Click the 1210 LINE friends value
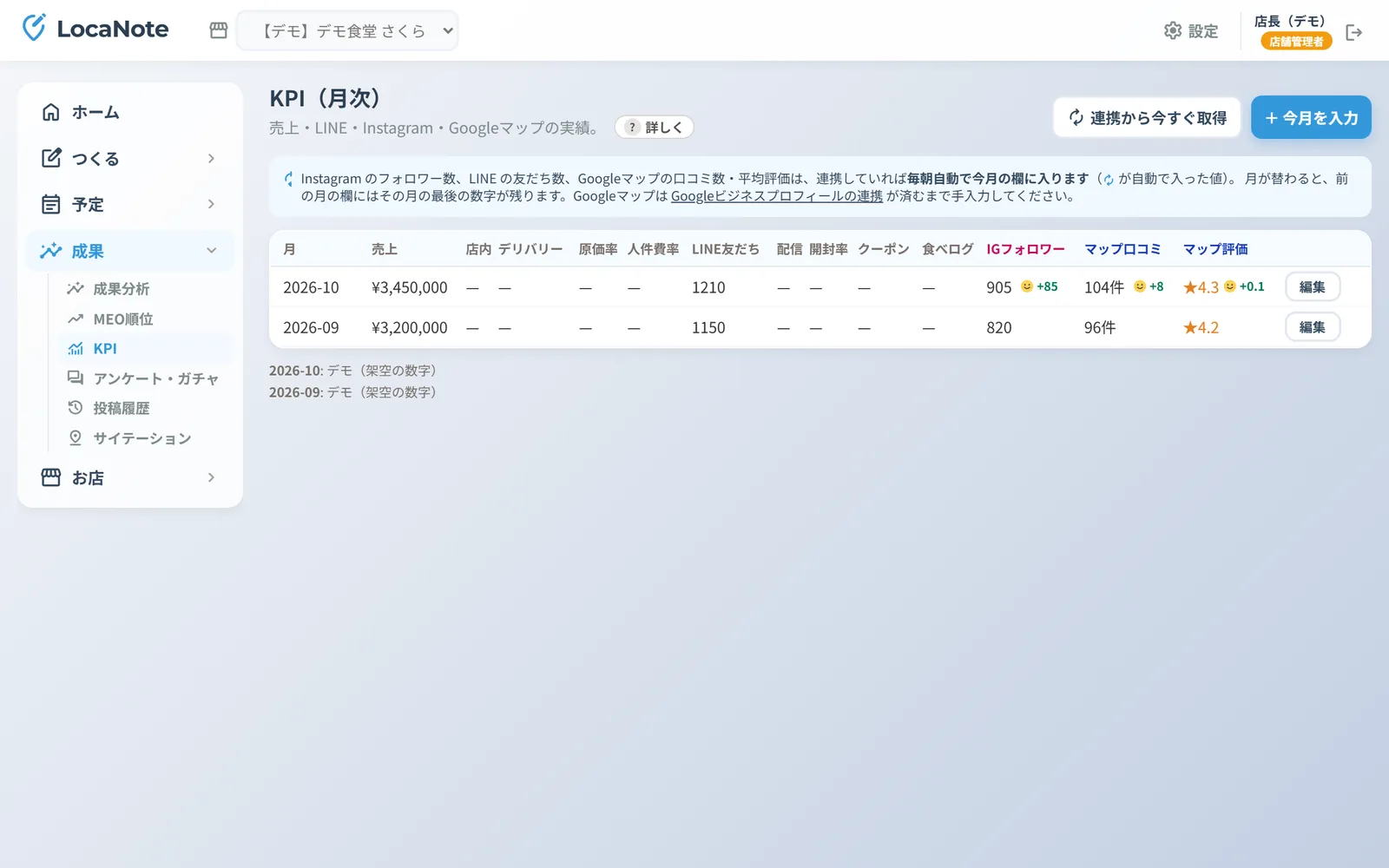Image resolution: width=1389 pixels, height=868 pixels. point(708,287)
